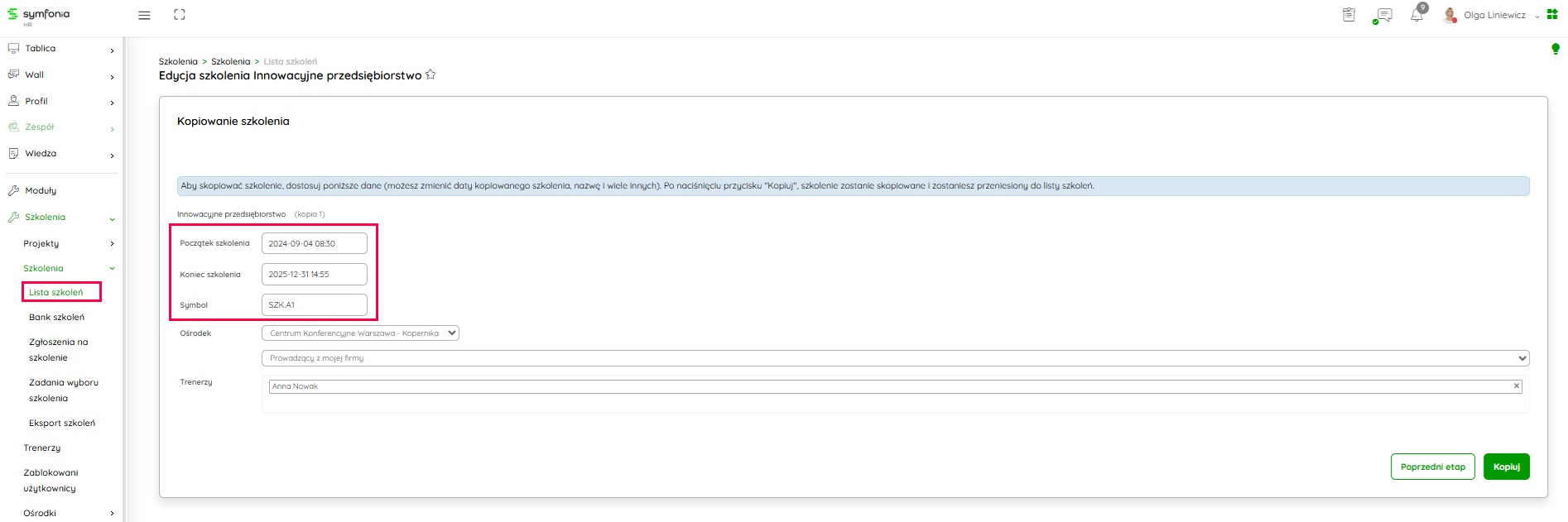Go to Eksport szkoleń menu item

coord(62,424)
